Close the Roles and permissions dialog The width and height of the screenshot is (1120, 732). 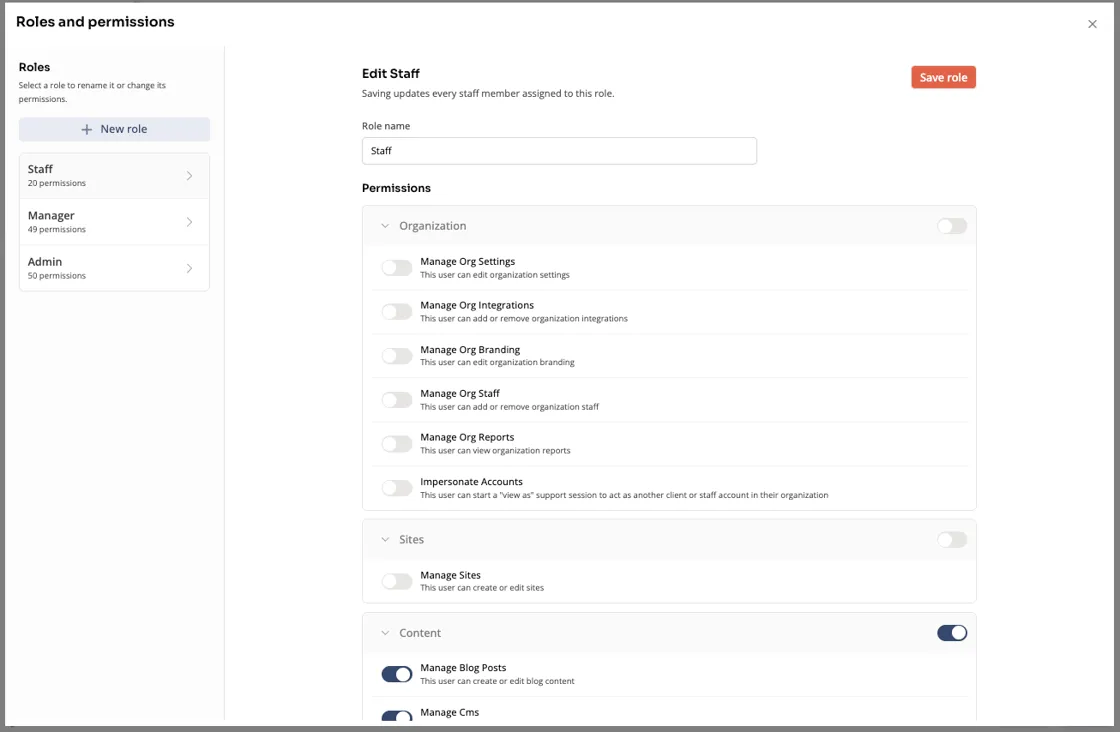pos(1092,24)
